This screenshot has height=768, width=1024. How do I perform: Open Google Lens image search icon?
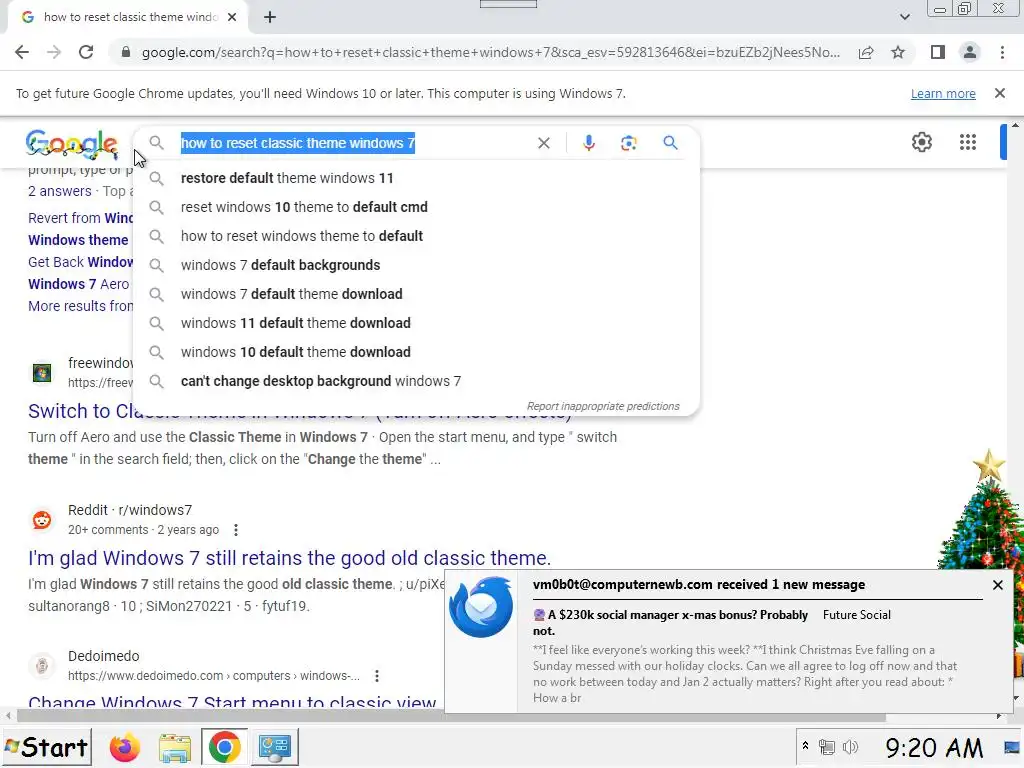(628, 143)
